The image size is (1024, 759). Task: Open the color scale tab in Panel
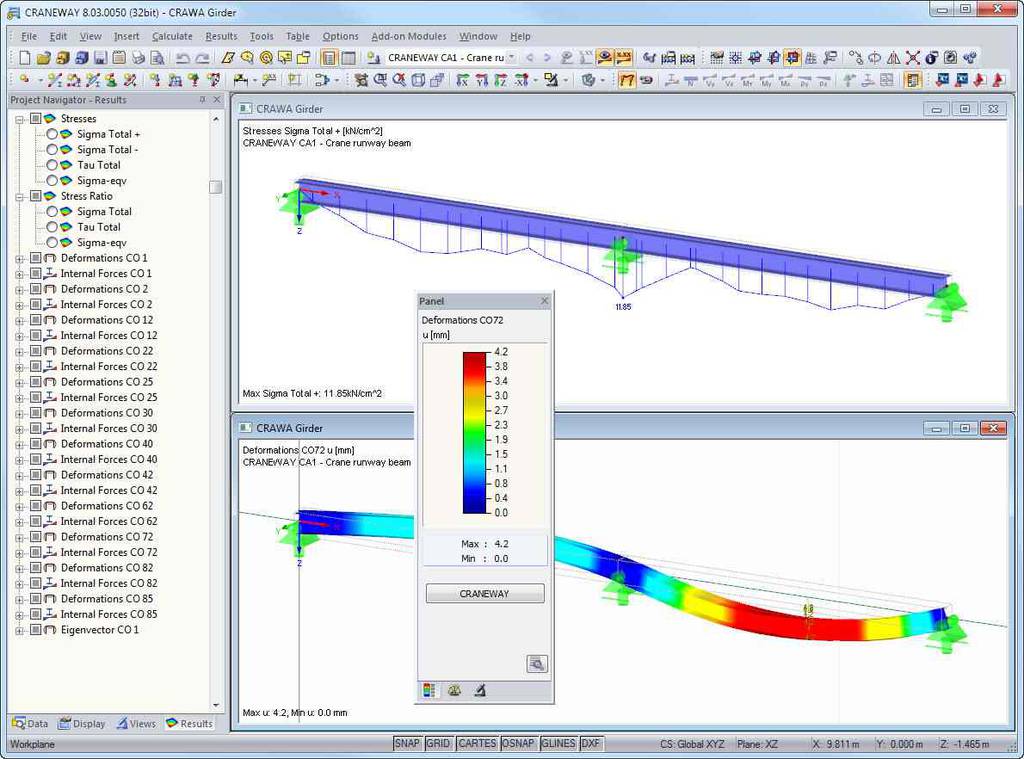click(429, 690)
